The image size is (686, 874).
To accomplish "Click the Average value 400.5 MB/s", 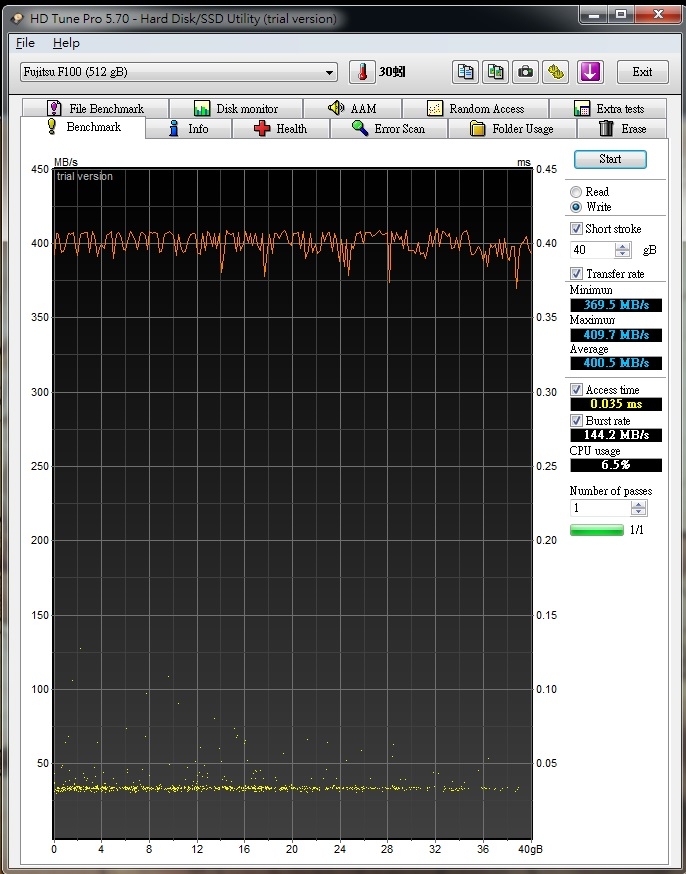I will 616,363.
